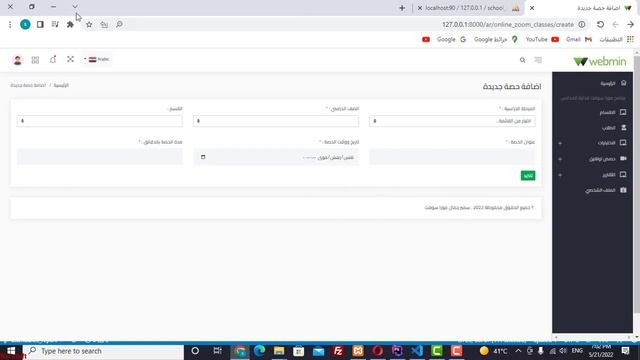This screenshot has width=640, height=360.
Task: Open the students item in the sidebar
Action: (x=614, y=128)
